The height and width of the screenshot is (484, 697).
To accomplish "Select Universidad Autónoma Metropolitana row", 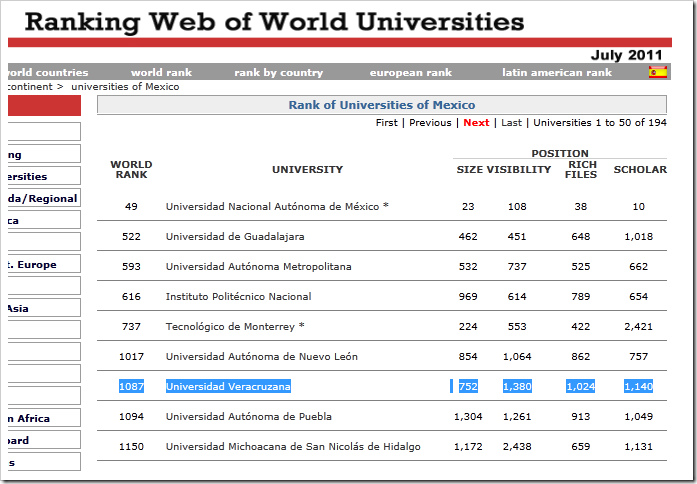I will [x=258, y=267].
